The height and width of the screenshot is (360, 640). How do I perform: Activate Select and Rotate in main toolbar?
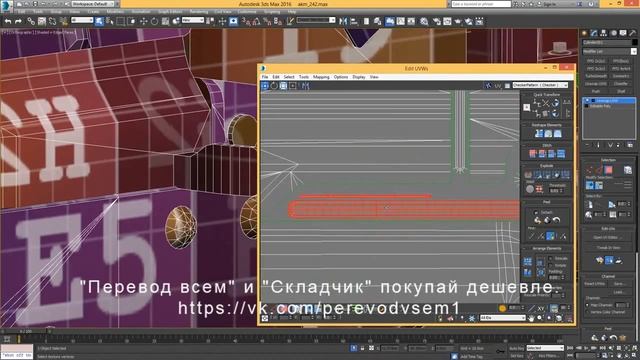pyautogui.click(x=154, y=21)
